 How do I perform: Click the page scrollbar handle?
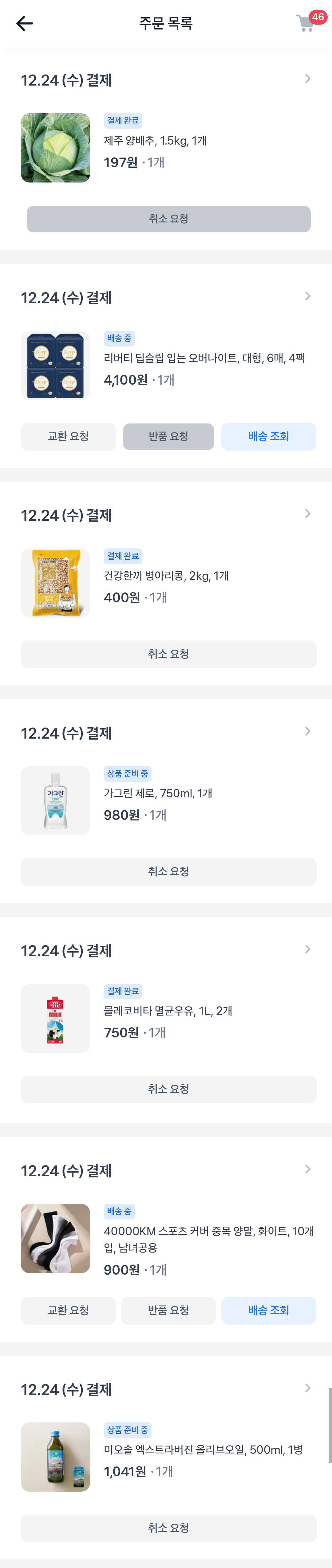[330, 1424]
